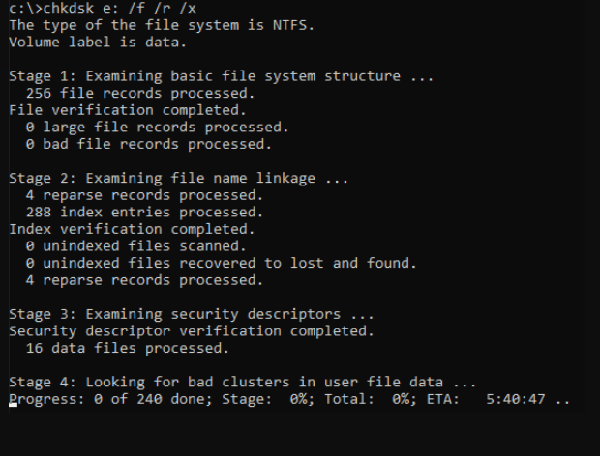
Task: Click the '0 large file records processed' line
Action: pyautogui.click(x=157, y=127)
